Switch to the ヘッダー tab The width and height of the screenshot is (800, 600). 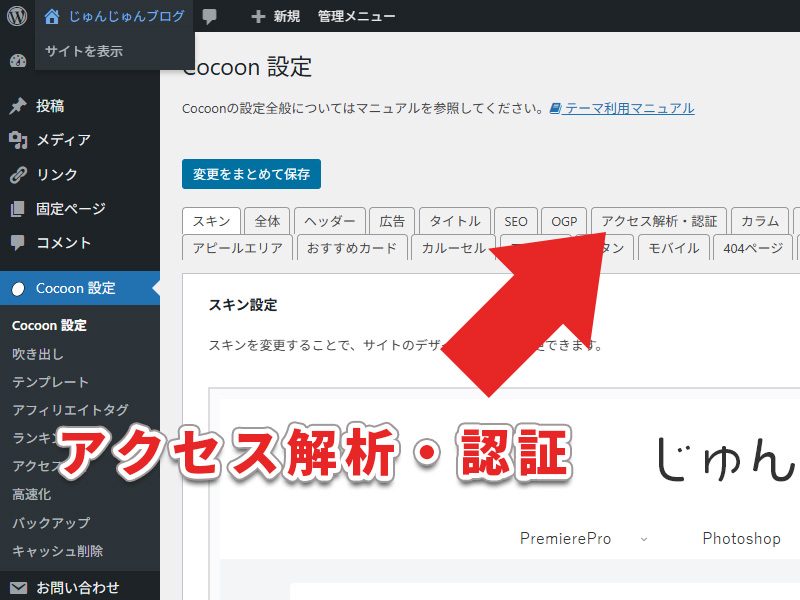[x=330, y=221]
